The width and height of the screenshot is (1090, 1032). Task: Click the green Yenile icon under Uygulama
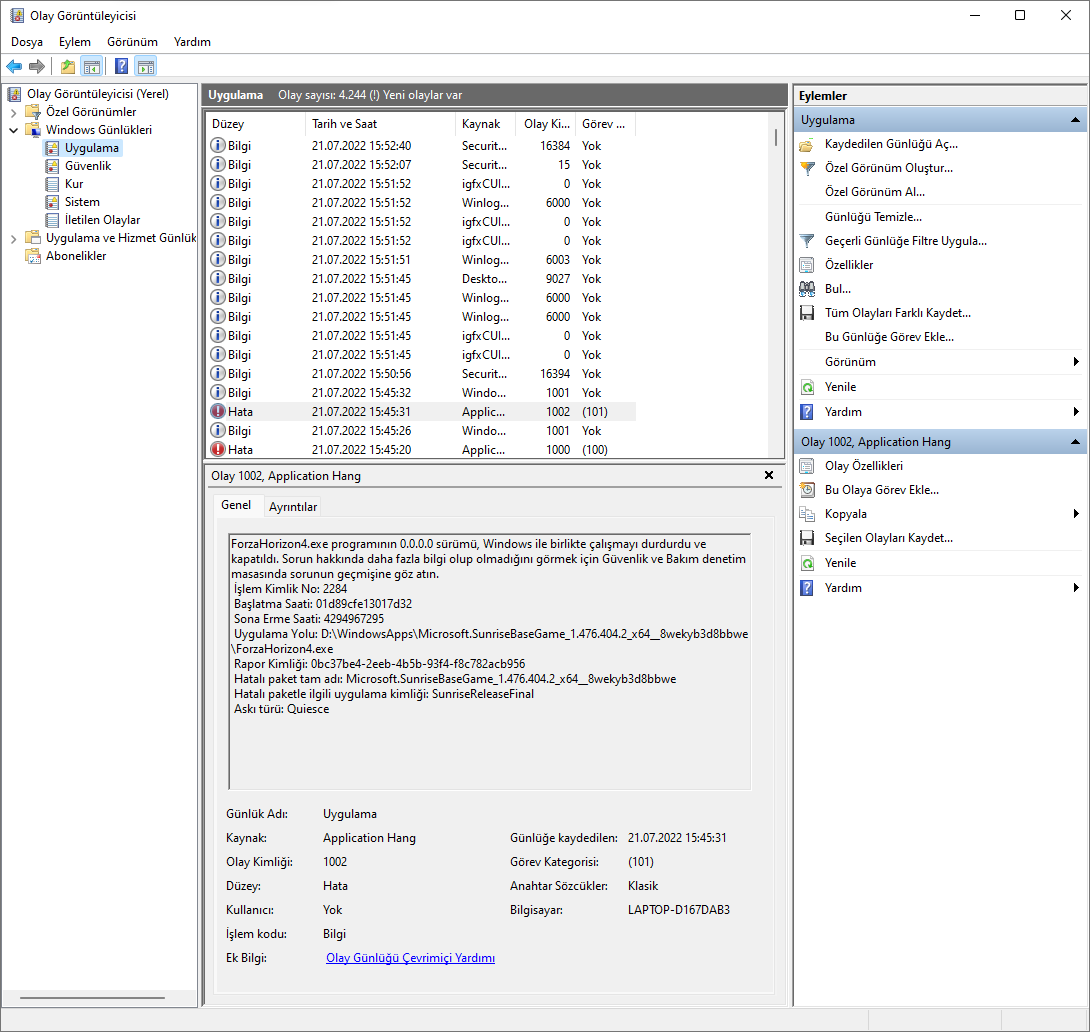click(x=807, y=387)
